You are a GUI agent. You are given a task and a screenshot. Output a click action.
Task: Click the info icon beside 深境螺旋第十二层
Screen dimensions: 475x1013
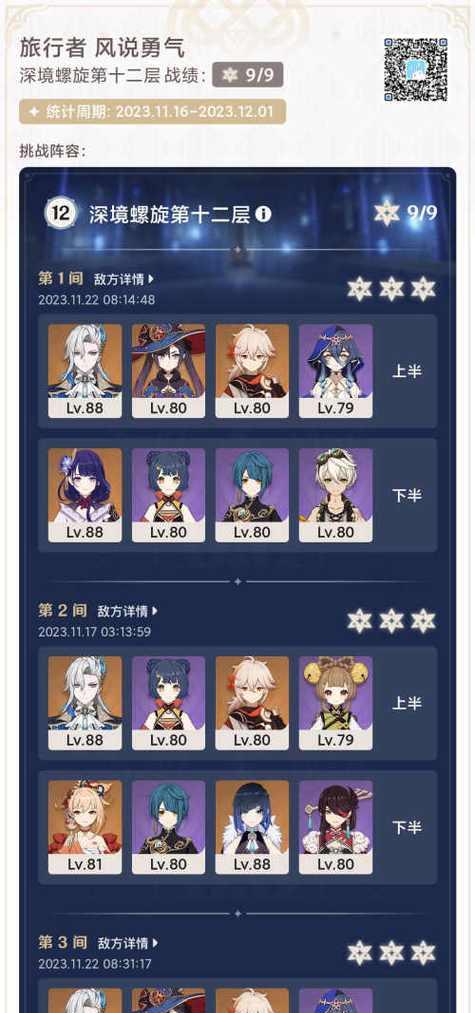click(263, 214)
